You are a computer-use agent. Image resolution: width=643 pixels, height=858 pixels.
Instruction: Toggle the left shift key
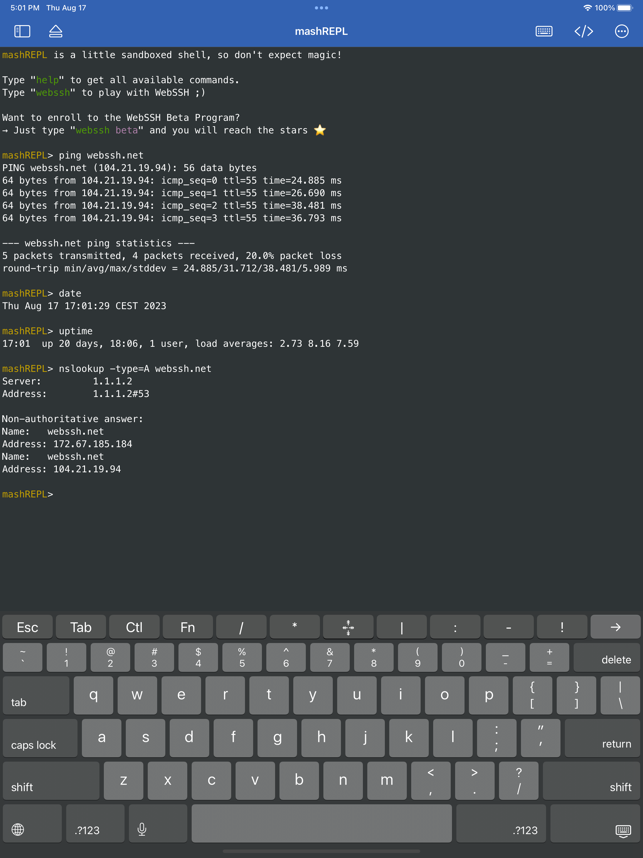51,781
